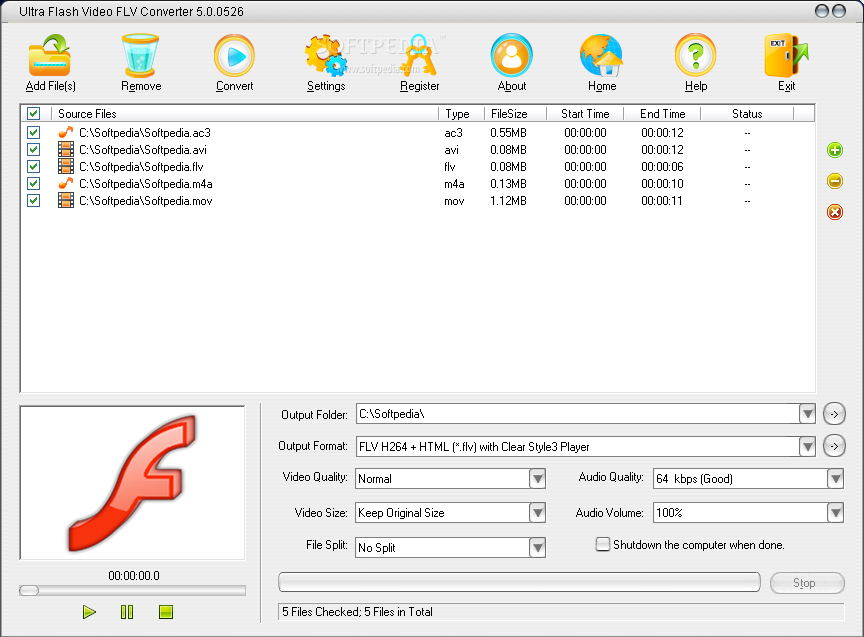Click the Add File(s) toolbar icon
The height and width of the screenshot is (637, 864).
click(x=50, y=55)
